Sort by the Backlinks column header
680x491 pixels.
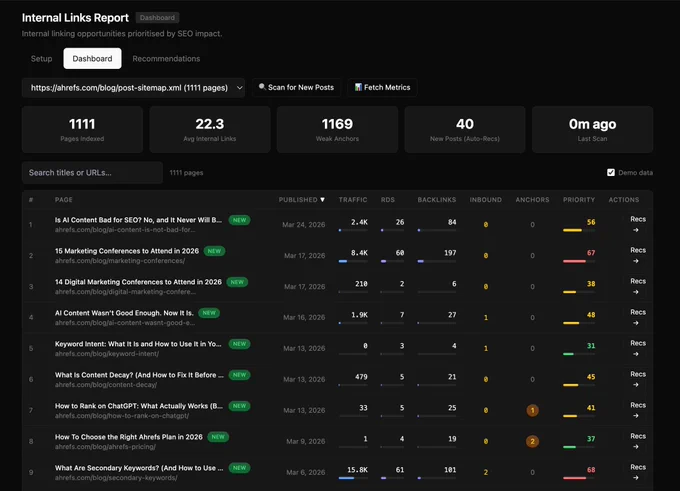pos(437,200)
